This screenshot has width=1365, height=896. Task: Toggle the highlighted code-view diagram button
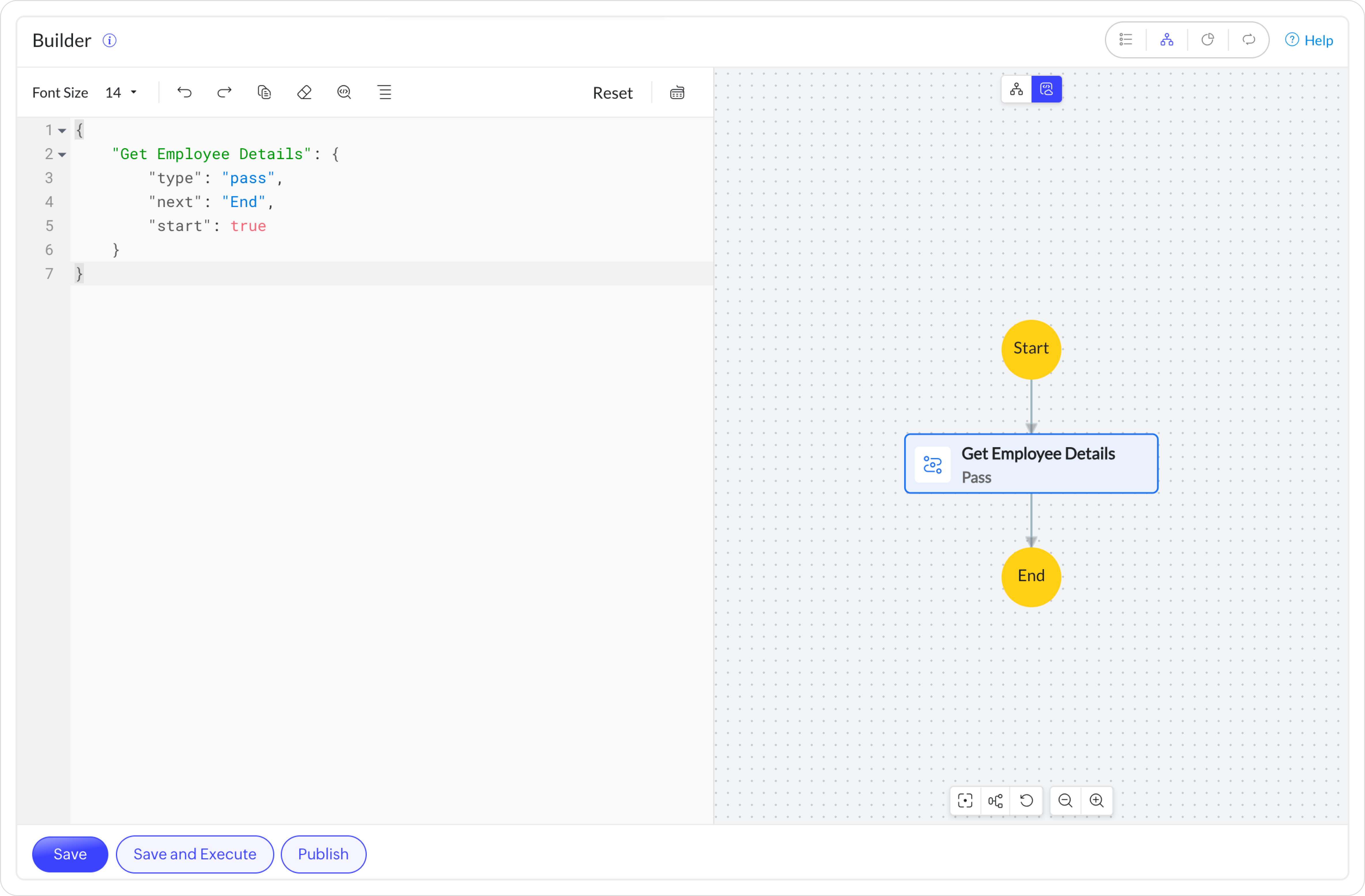[x=1046, y=89]
